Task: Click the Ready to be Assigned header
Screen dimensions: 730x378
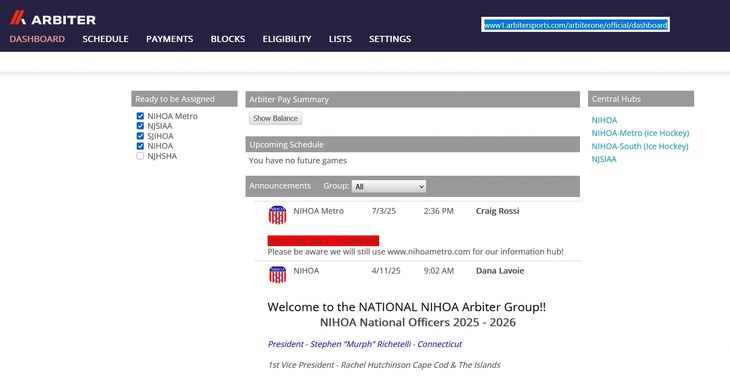Action: pos(184,99)
